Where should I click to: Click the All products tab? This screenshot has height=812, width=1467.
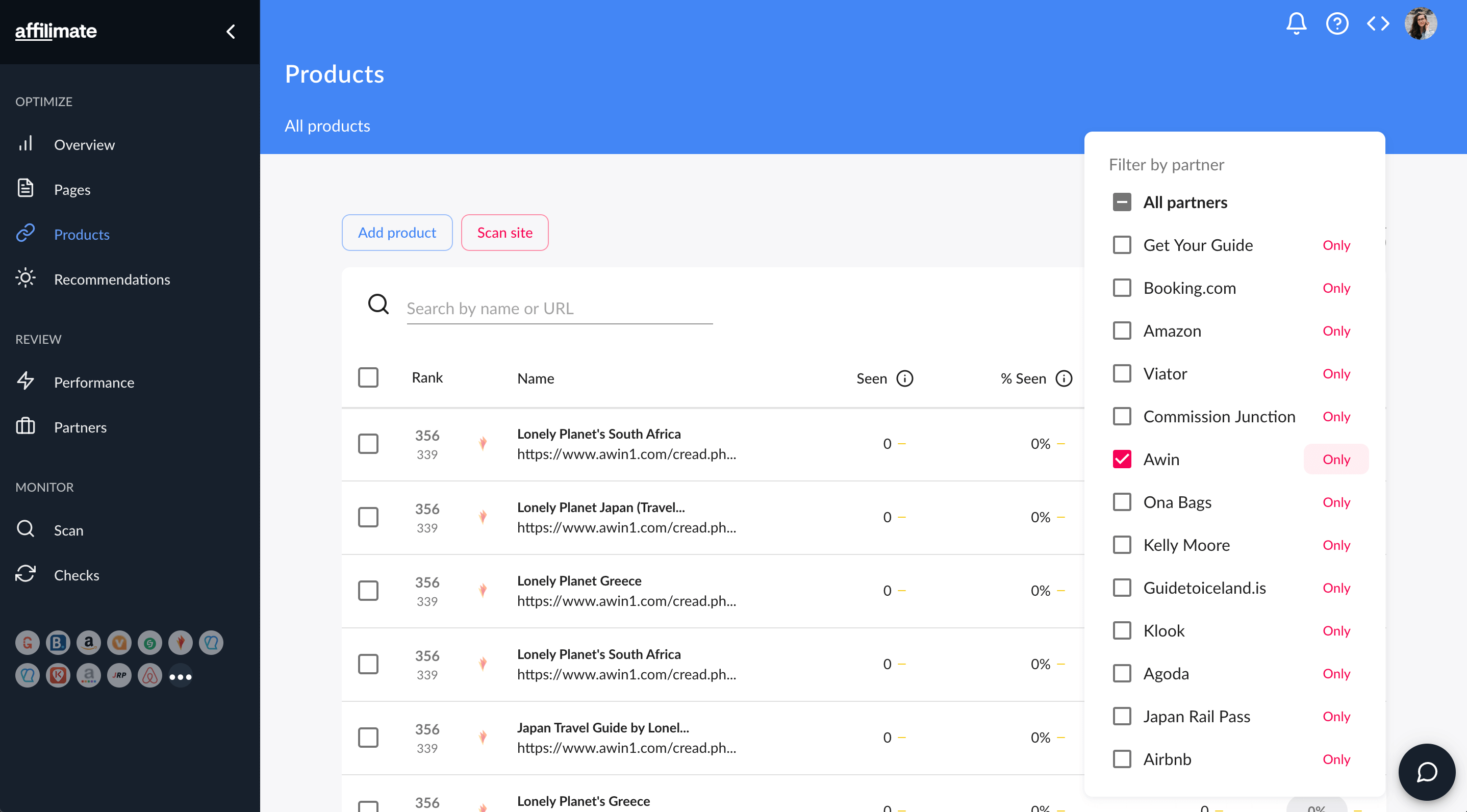pyautogui.click(x=327, y=126)
